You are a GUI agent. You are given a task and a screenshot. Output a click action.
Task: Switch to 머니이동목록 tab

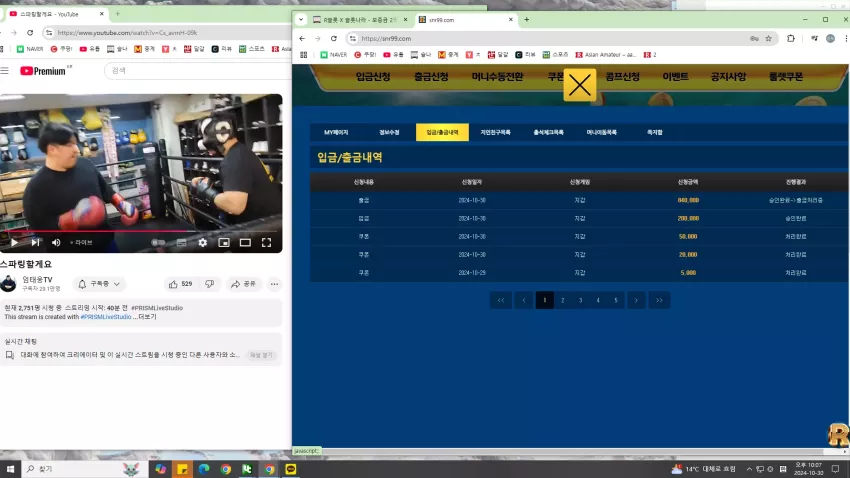[x=601, y=132]
